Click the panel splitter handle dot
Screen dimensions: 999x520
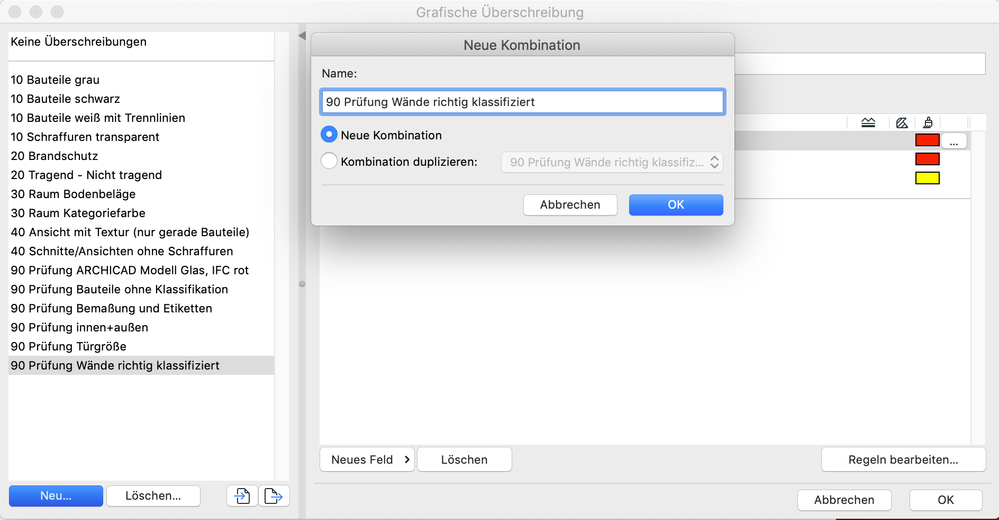coord(302,284)
